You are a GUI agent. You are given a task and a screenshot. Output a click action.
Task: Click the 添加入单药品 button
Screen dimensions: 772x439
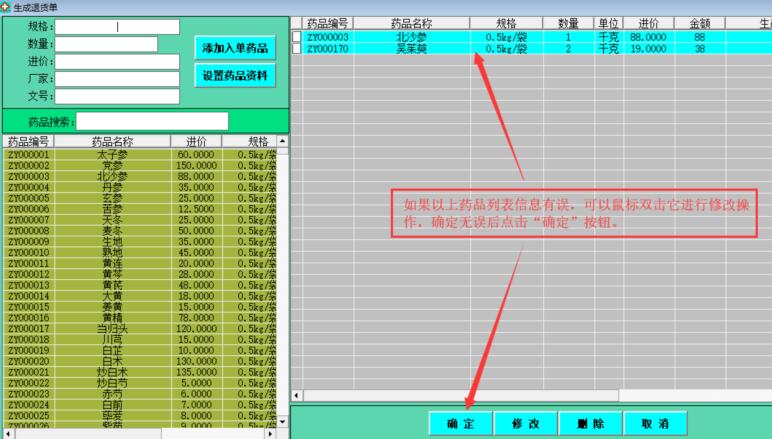[x=235, y=48]
